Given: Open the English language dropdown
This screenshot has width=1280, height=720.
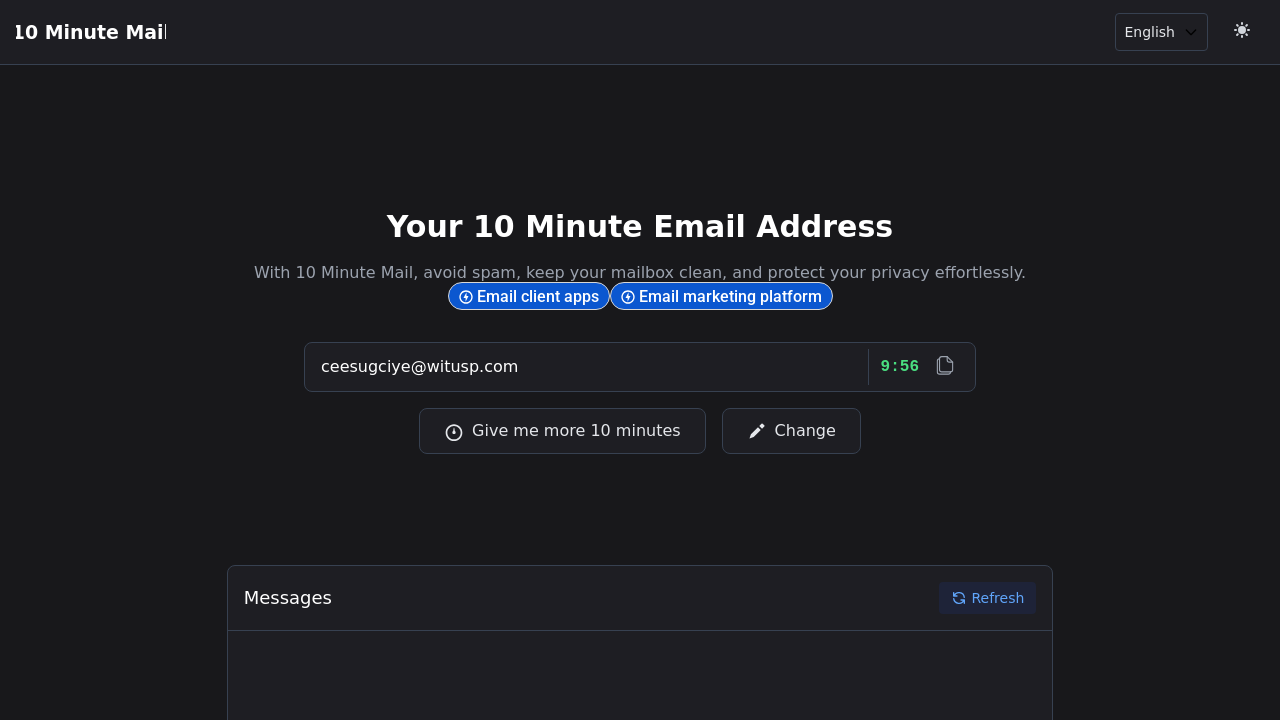Looking at the screenshot, I should point(1161,32).
